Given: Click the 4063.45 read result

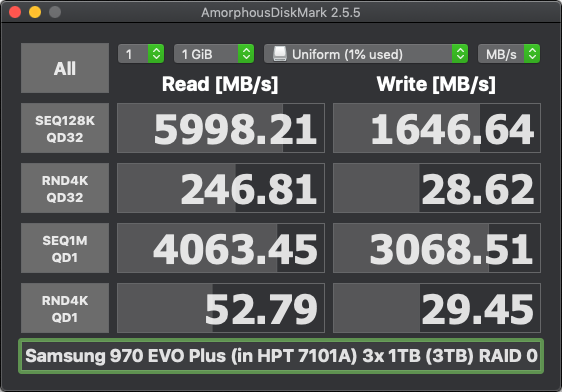Looking at the screenshot, I should [221, 248].
